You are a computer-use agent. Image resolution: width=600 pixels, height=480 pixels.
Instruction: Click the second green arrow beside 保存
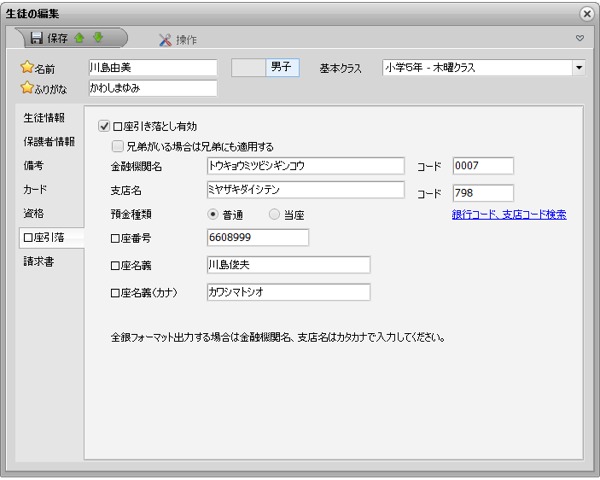[97, 39]
